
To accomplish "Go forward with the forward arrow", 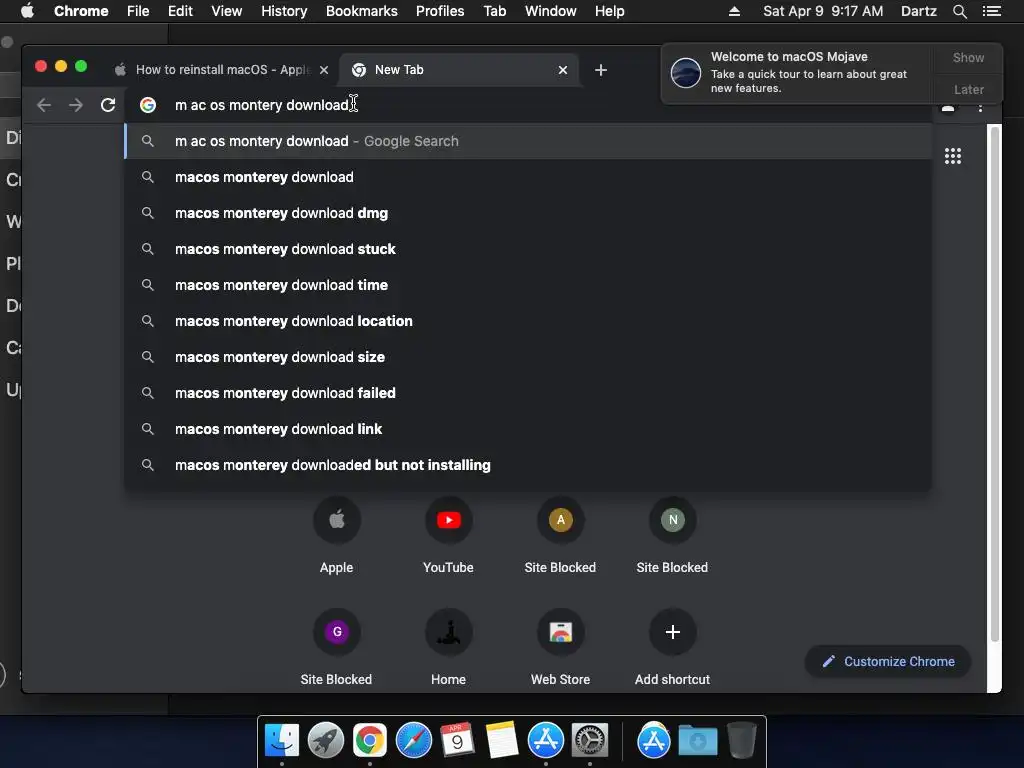I will pyautogui.click(x=76, y=105).
